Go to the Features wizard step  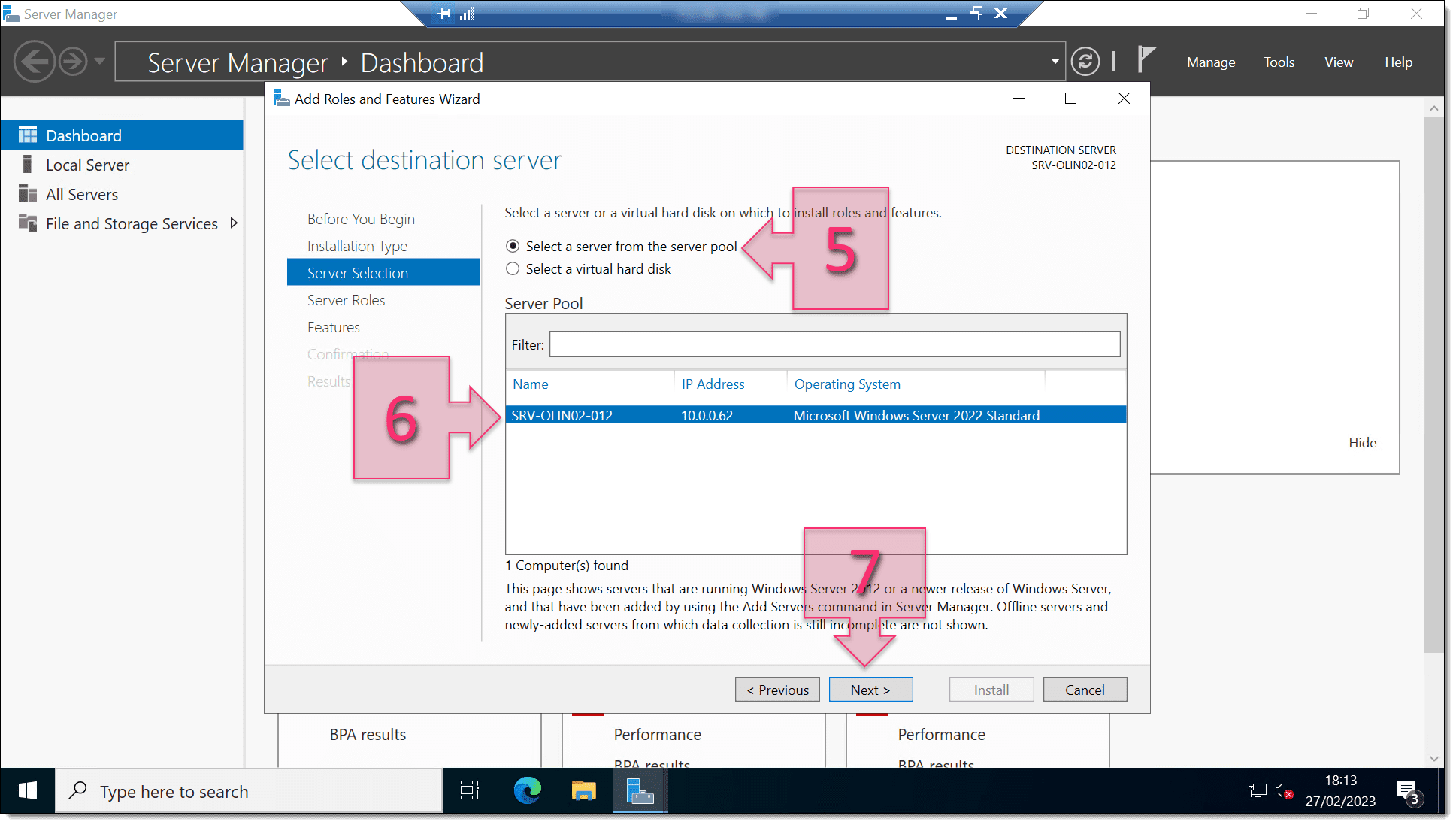[x=333, y=327]
